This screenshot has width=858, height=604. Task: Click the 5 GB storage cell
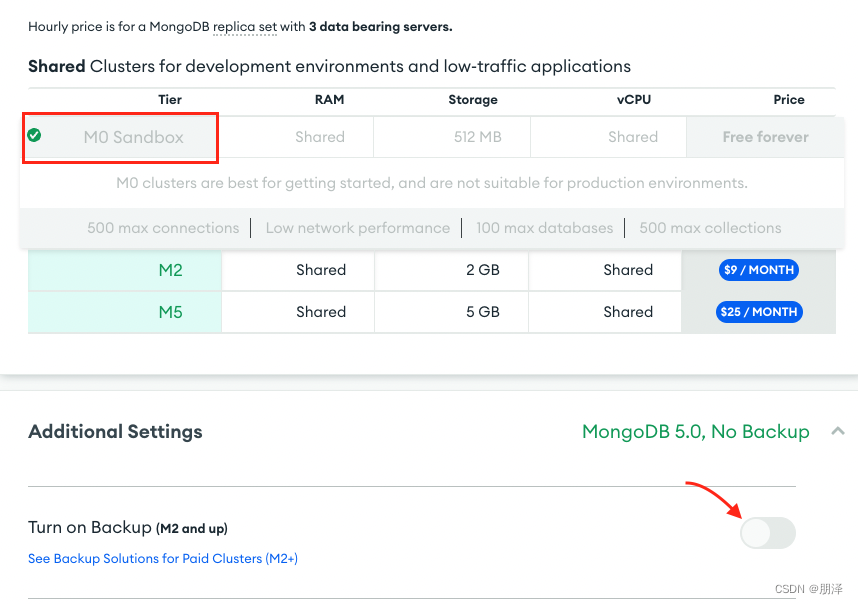point(451,312)
